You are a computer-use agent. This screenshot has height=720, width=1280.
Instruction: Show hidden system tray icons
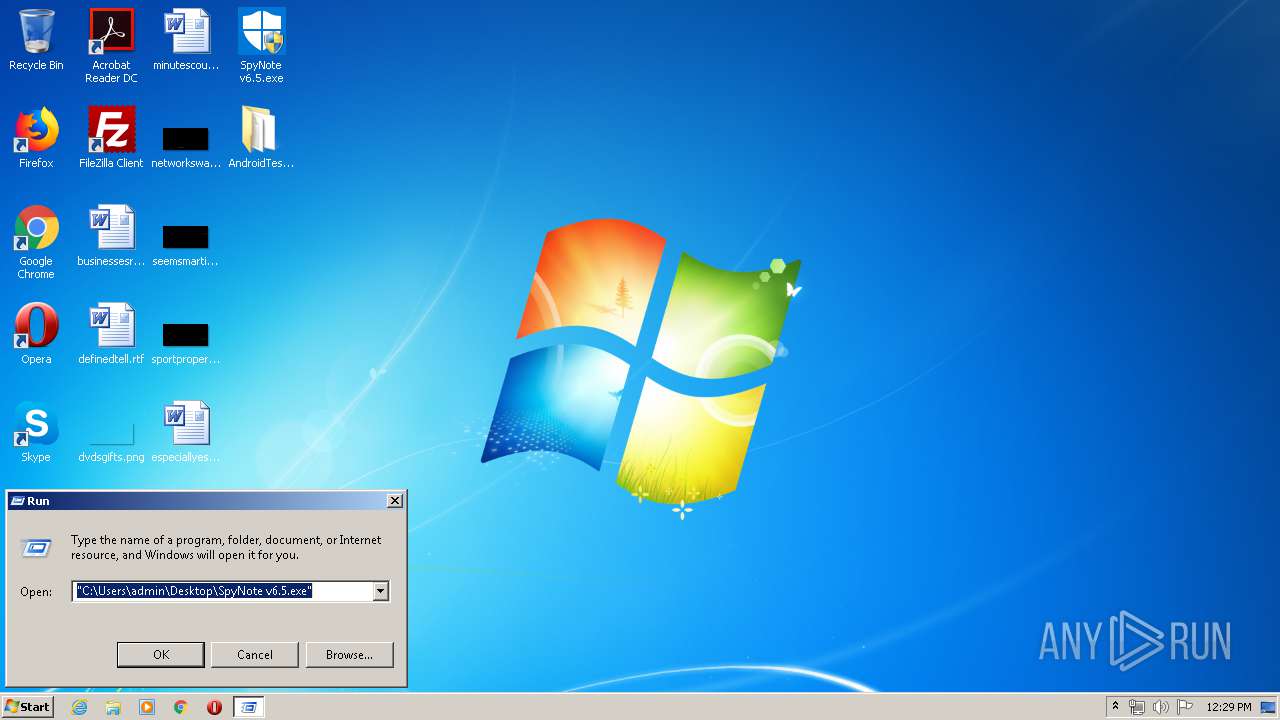pos(1116,707)
